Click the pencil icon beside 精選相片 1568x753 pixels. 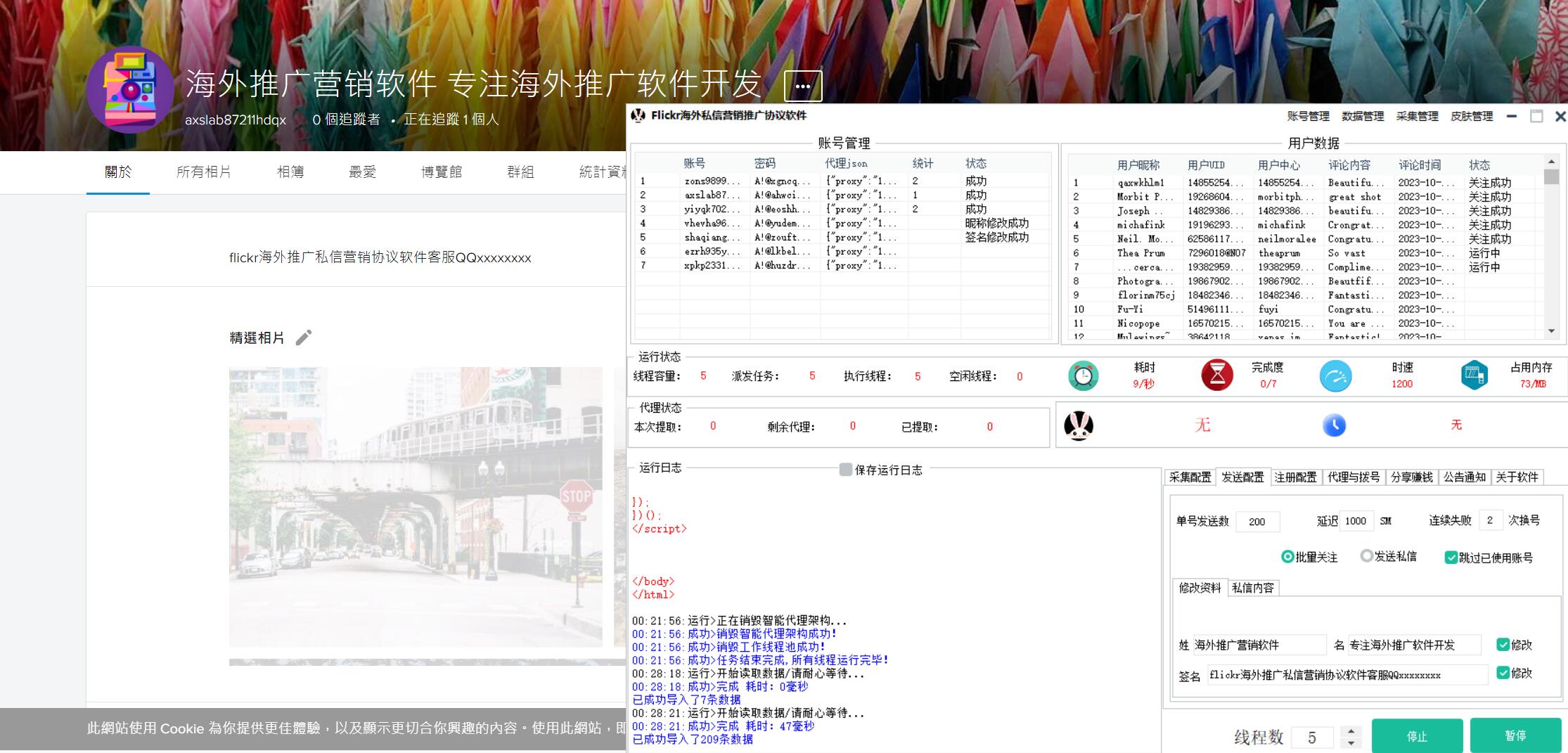coord(304,337)
